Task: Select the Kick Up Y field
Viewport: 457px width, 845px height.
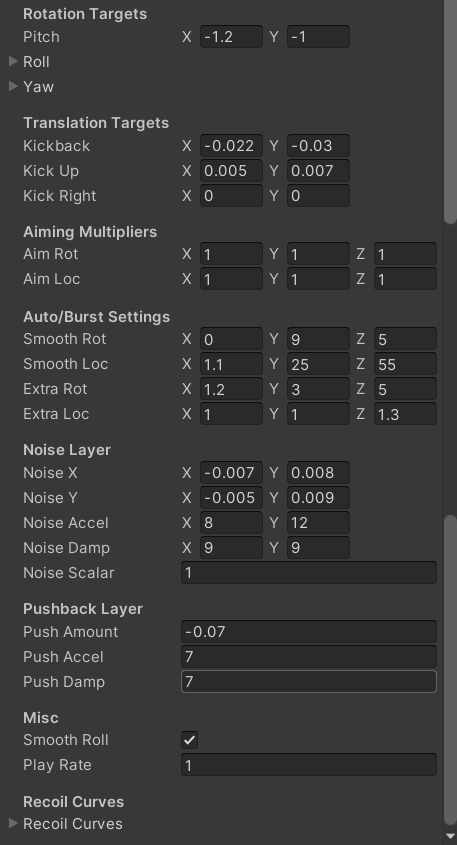Action: [318, 171]
